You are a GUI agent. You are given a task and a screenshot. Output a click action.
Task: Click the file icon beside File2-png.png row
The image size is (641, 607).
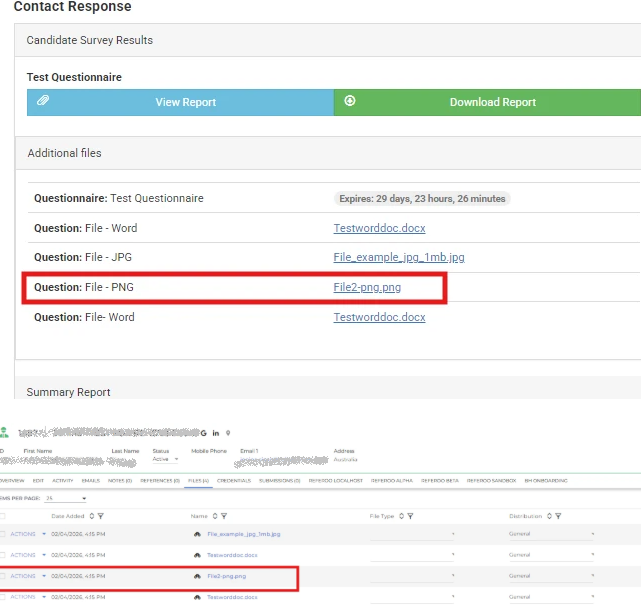coord(197,576)
